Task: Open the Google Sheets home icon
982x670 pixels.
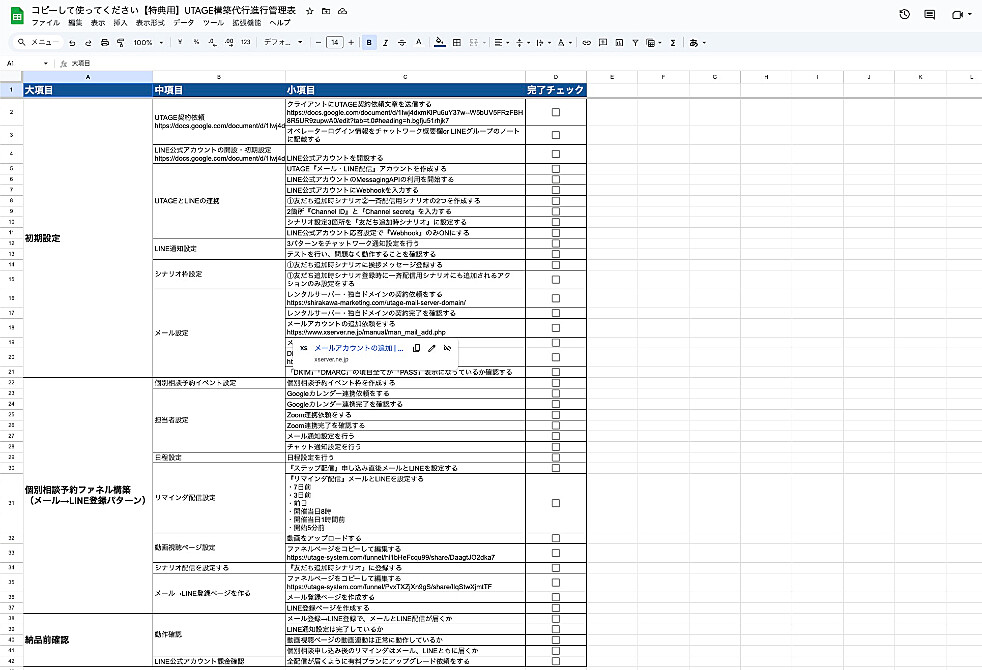Action: tap(17, 16)
